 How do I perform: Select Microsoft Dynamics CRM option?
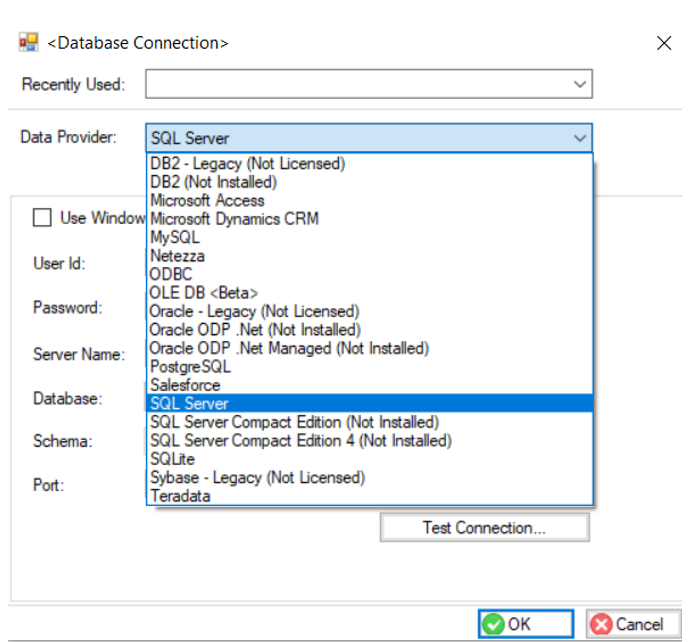[x=234, y=219]
